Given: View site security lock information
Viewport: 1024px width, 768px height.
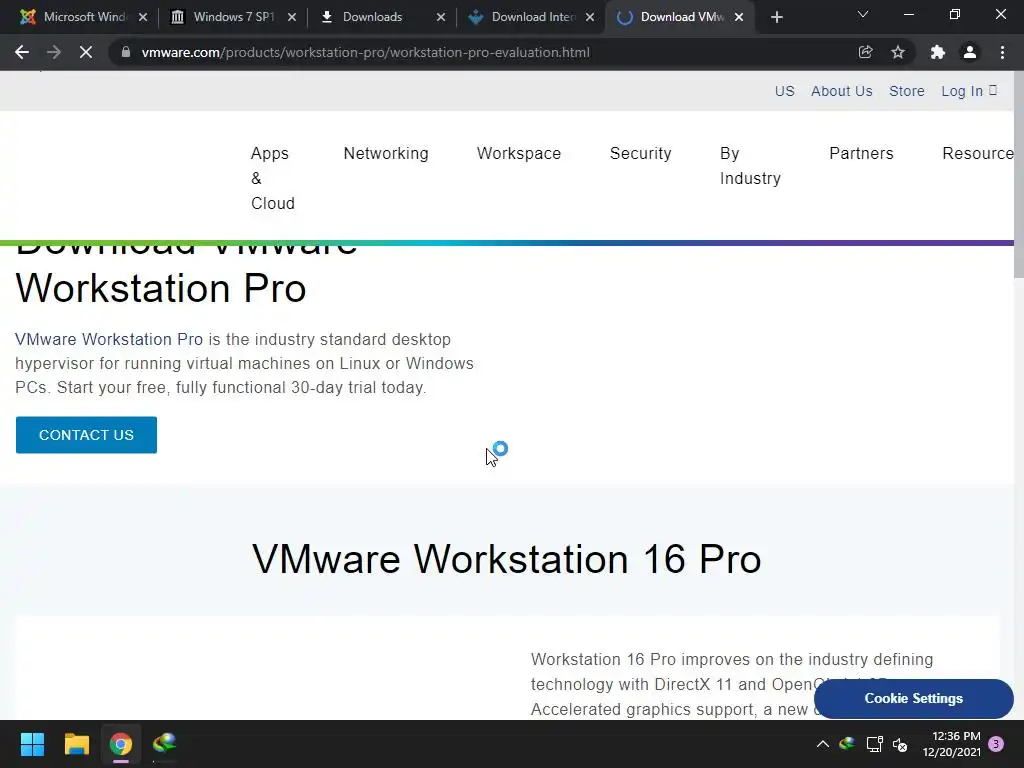Looking at the screenshot, I should pyautogui.click(x=126, y=52).
